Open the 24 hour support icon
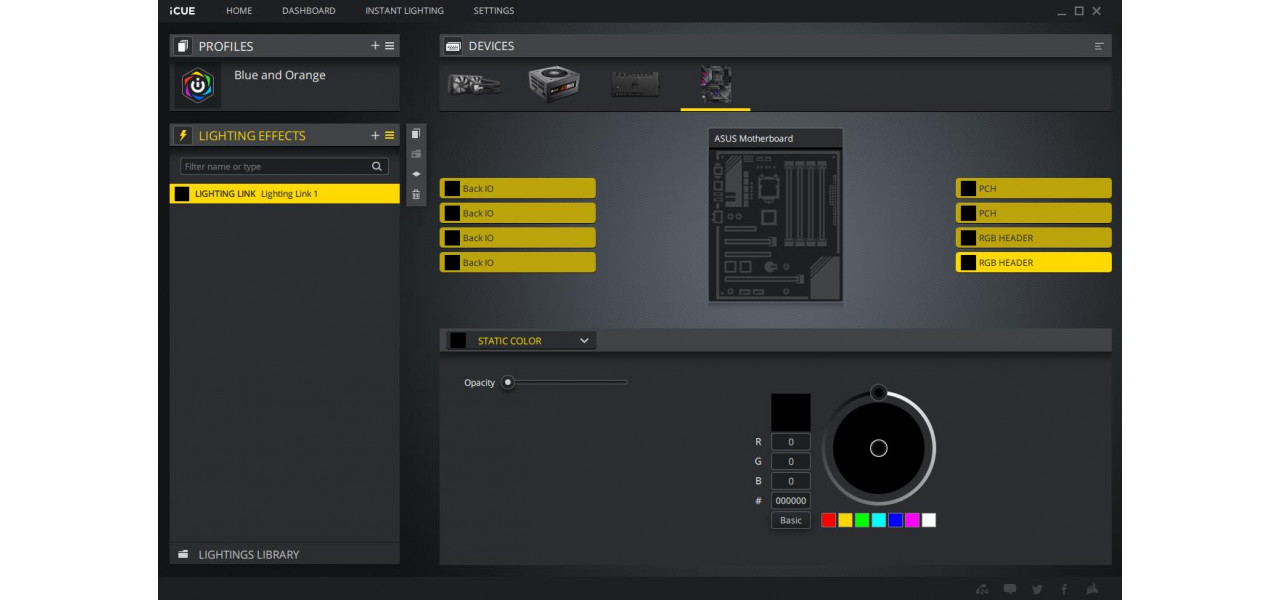Image resolution: width=1280 pixels, height=600 pixels. (982, 589)
